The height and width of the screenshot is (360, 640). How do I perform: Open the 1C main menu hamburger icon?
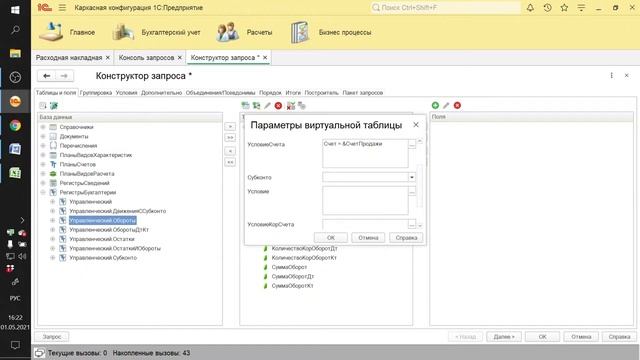(x=62, y=7)
